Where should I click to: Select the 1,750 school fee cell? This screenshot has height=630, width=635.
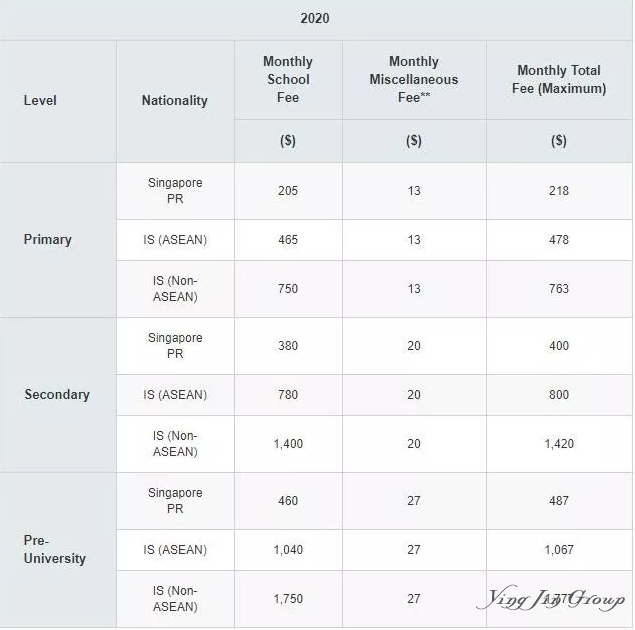288,599
